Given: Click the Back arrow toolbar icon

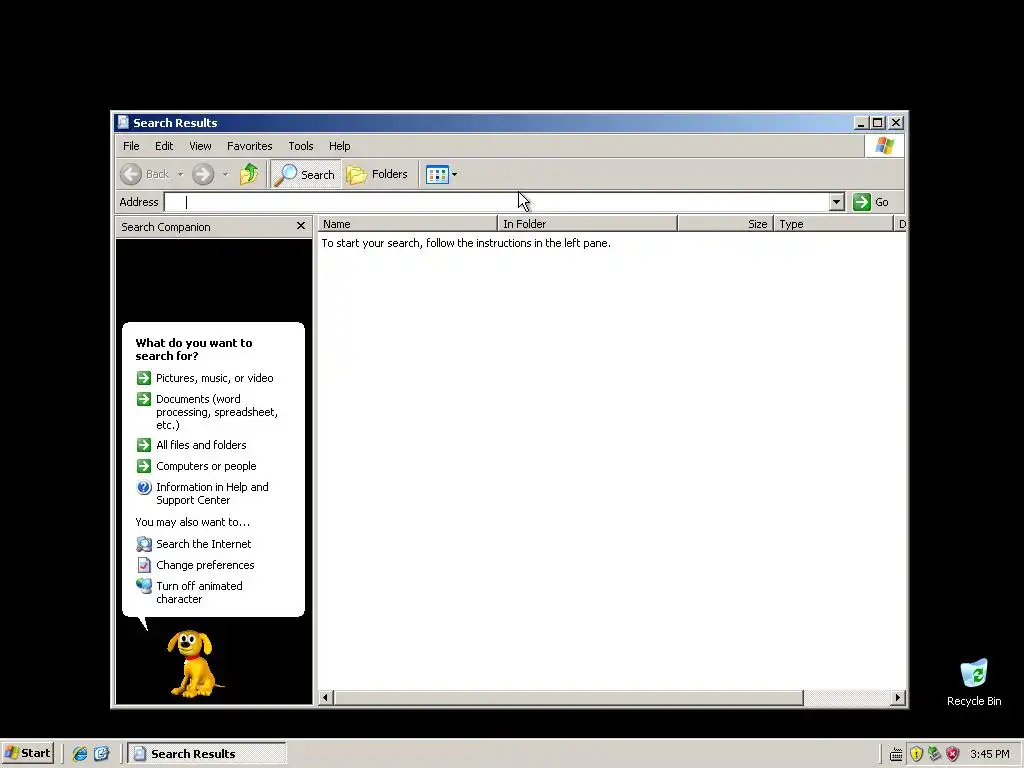Looking at the screenshot, I should point(131,174).
